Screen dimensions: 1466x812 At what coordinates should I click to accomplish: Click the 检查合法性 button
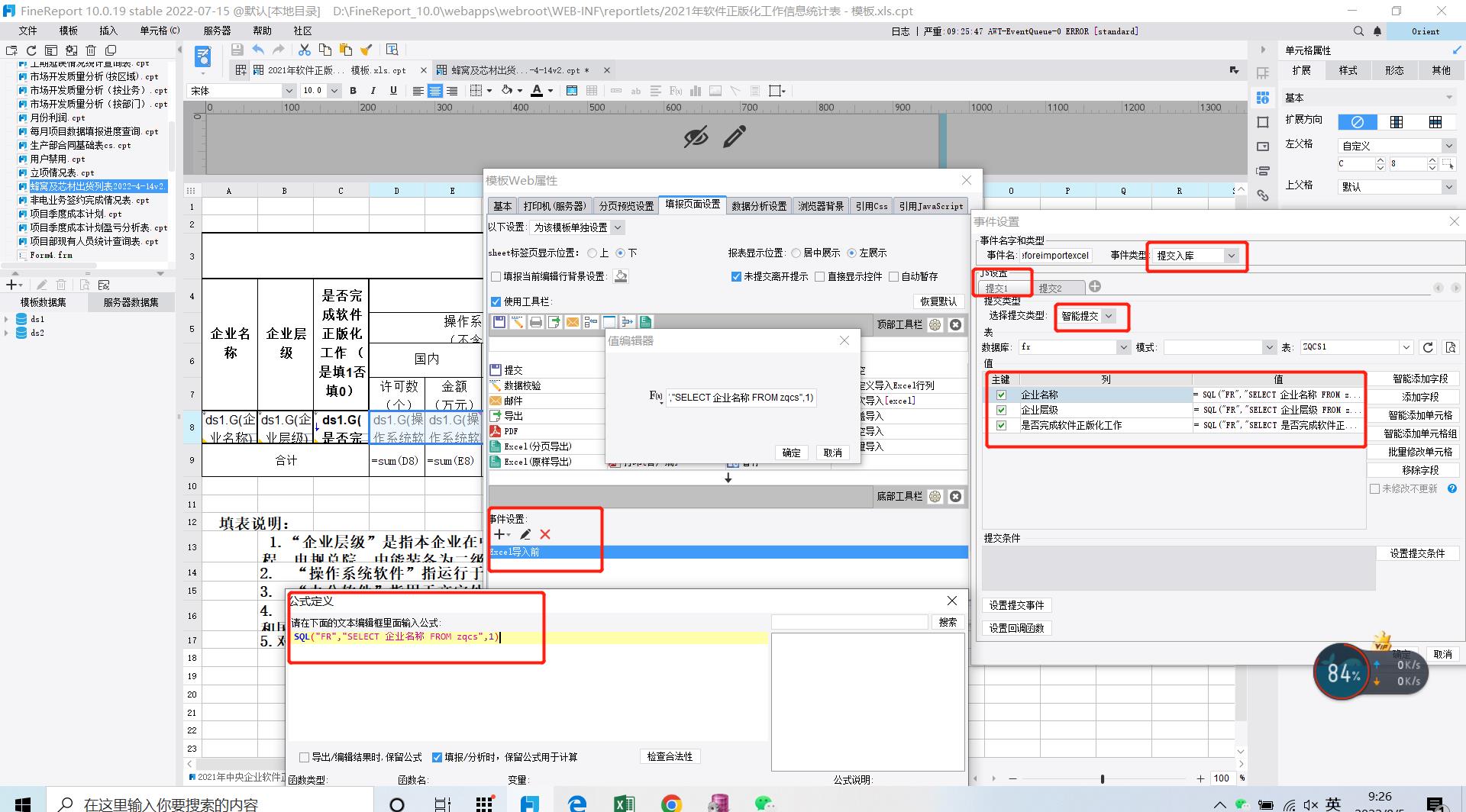pyautogui.click(x=670, y=756)
